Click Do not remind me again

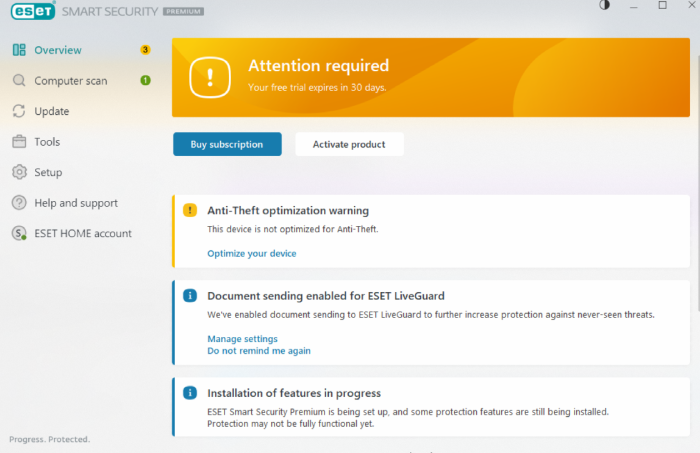tap(259, 351)
